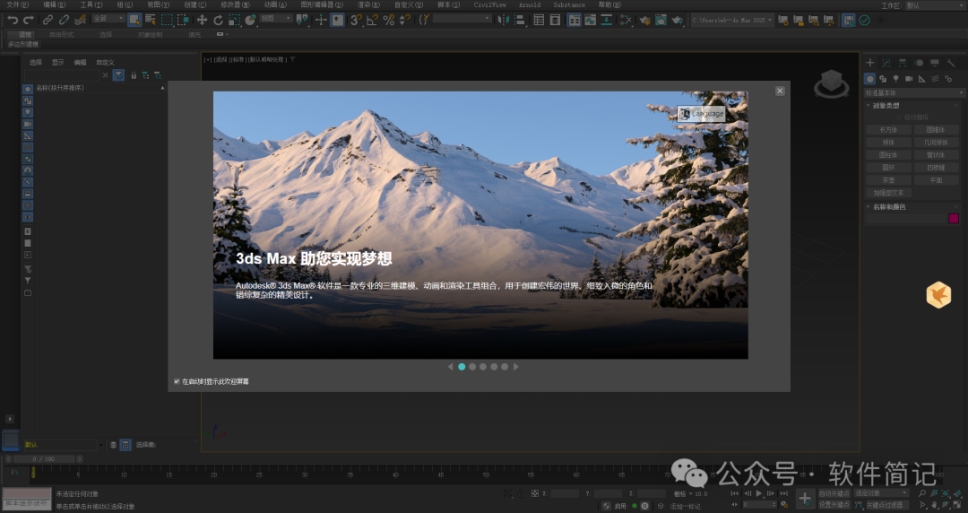Click the Select and Link chain icon

click(x=48, y=20)
